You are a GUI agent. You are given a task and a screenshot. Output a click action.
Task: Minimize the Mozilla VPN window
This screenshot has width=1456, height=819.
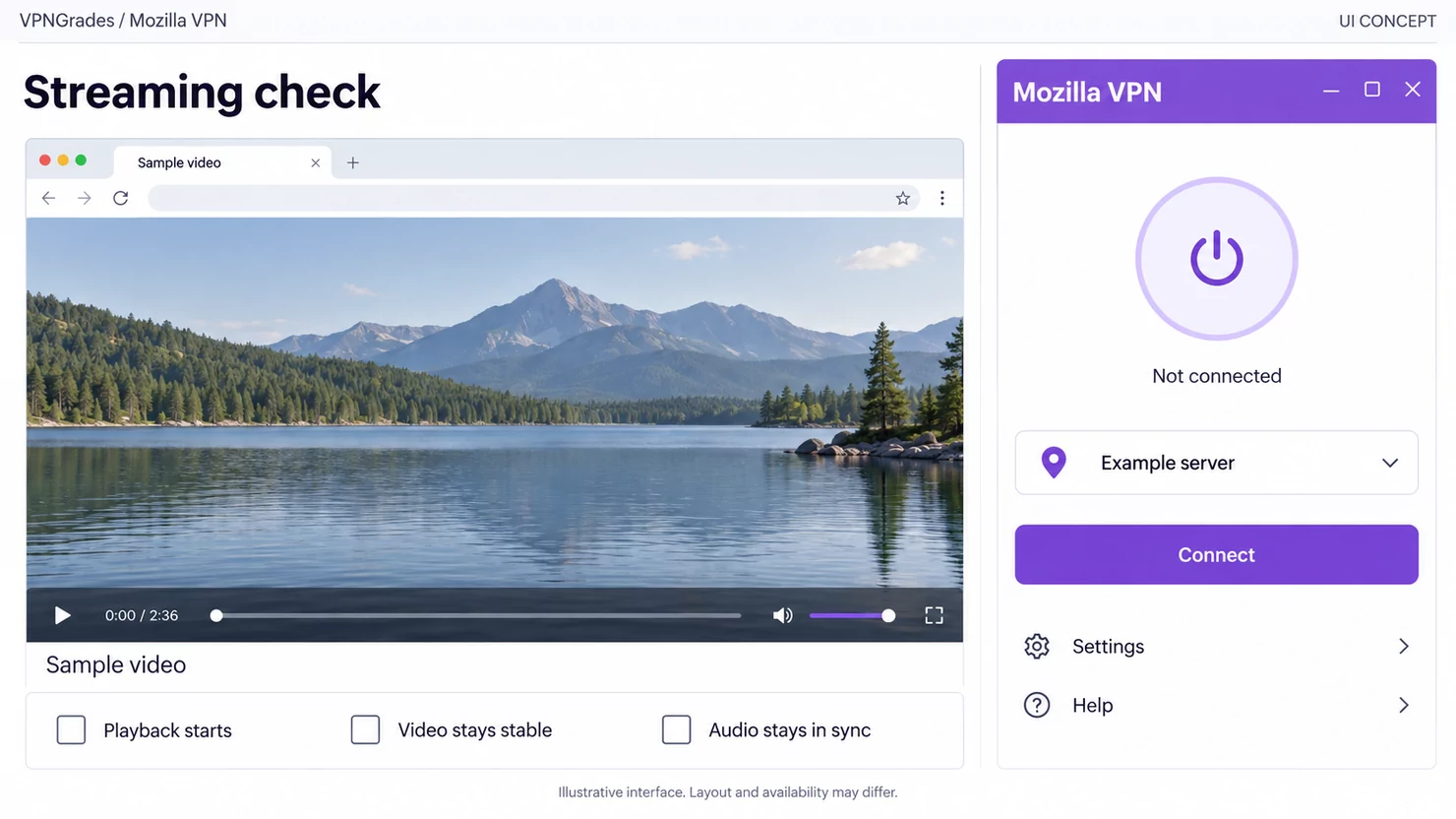[x=1331, y=91]
